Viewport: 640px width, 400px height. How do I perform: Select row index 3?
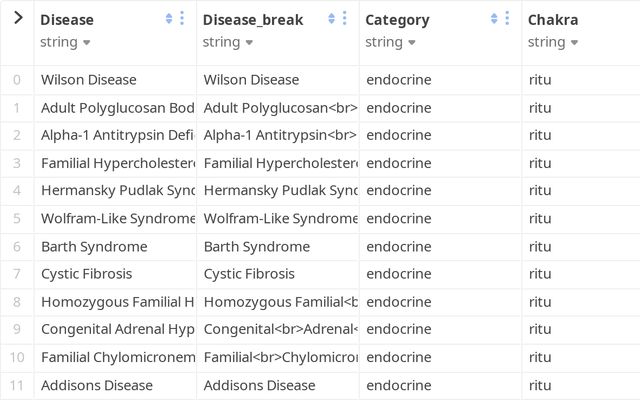pyautogui.click(x=17, y=163)
